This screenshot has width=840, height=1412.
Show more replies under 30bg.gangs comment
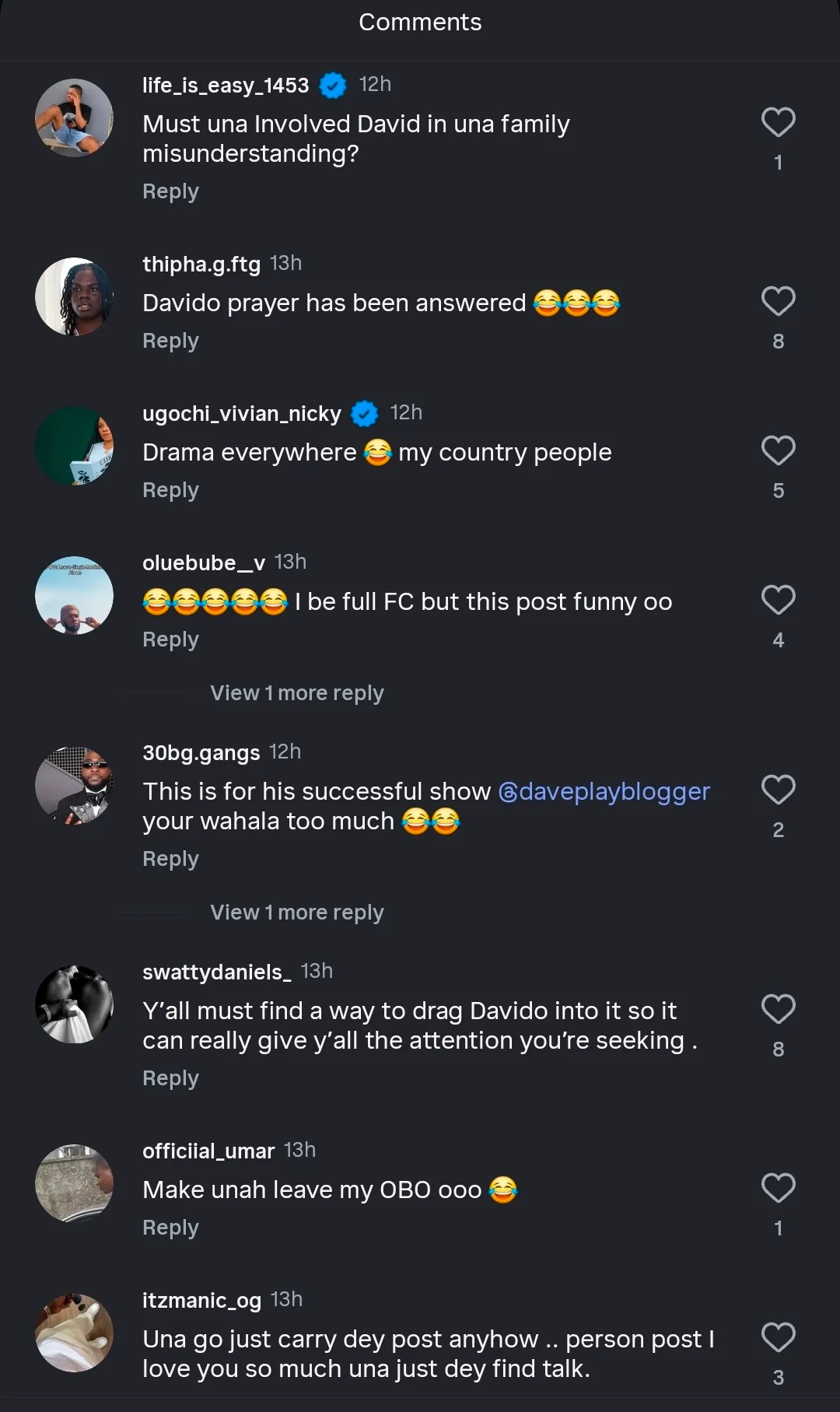point(296,913)
